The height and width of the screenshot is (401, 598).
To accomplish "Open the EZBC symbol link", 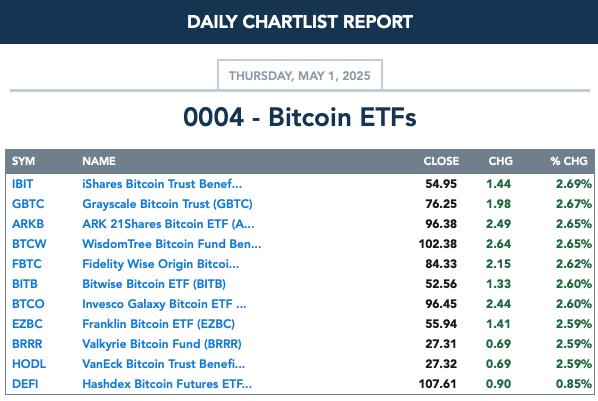I will pyautogui.click(x=27, y=324).
